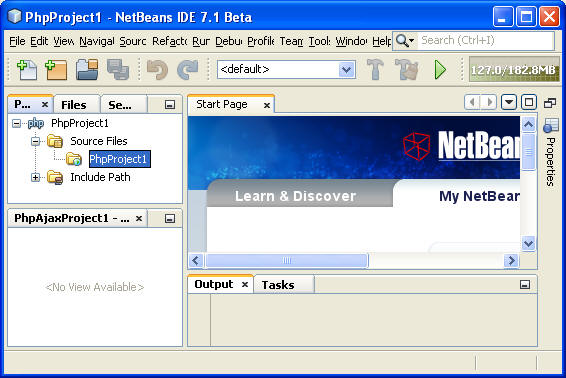The height and width of the screenshot is (378, 566).
Task: Switch to the Files tab
Action: tap(77, 105)
